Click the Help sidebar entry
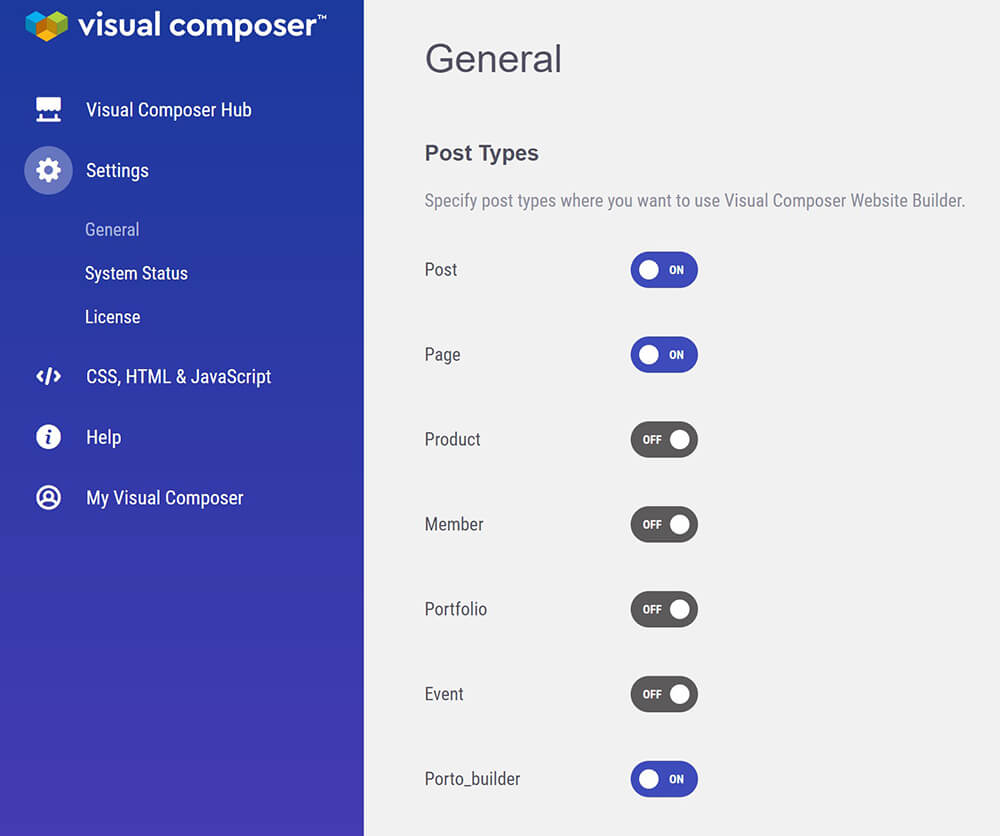This screenshot has width=1000, height=836. [x=103, y=437]
